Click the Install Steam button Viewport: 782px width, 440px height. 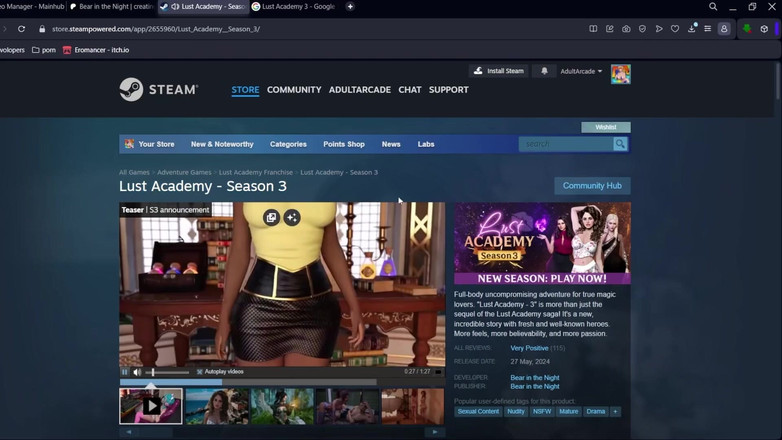498,71
